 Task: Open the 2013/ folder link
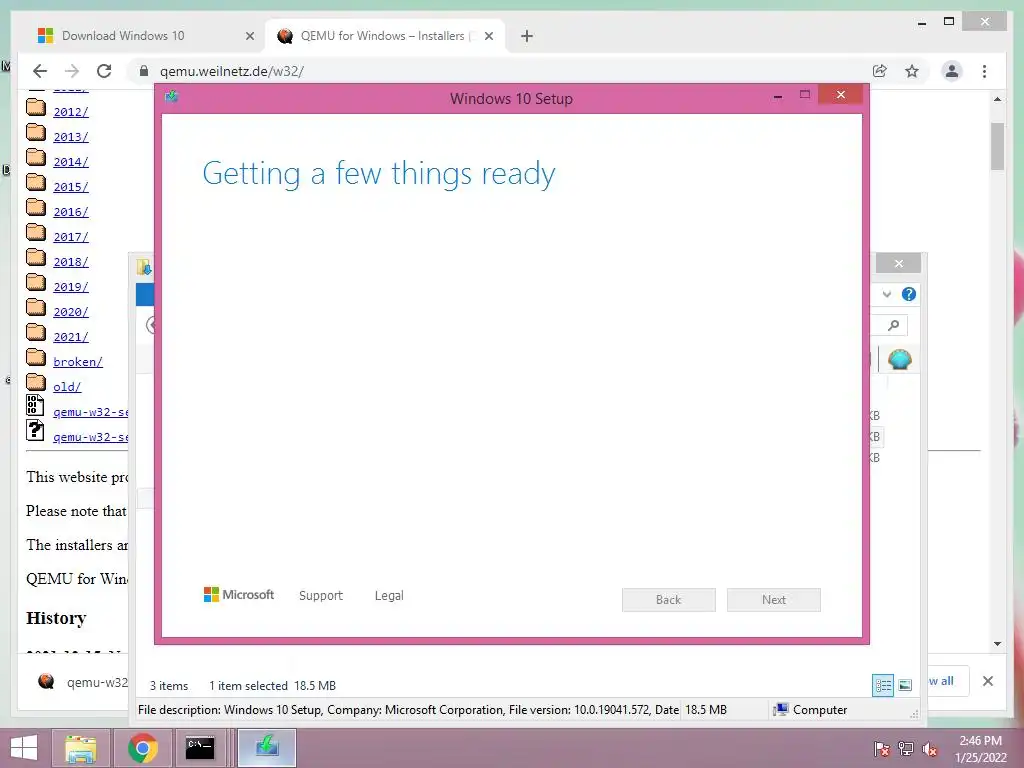click(x=71, y=136)
